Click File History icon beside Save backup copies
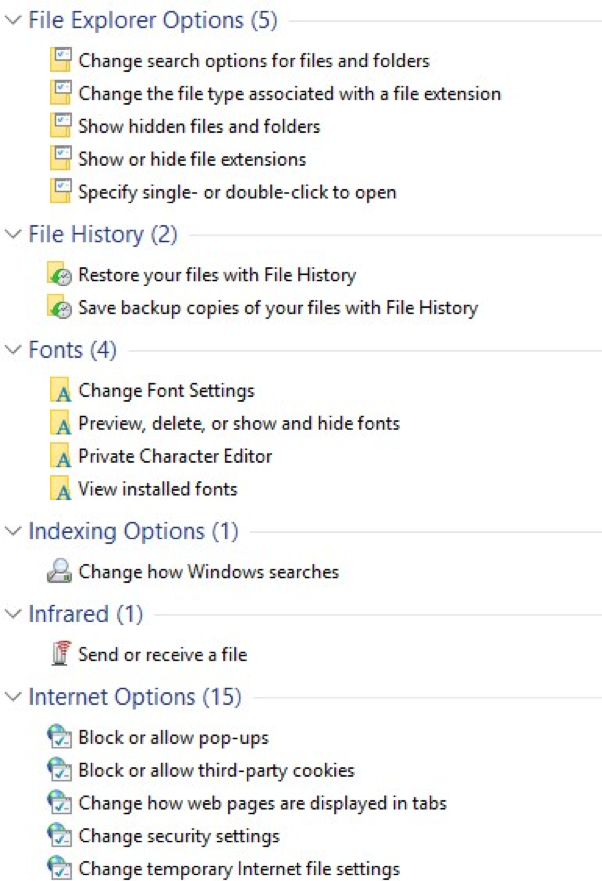 [60, 307]
